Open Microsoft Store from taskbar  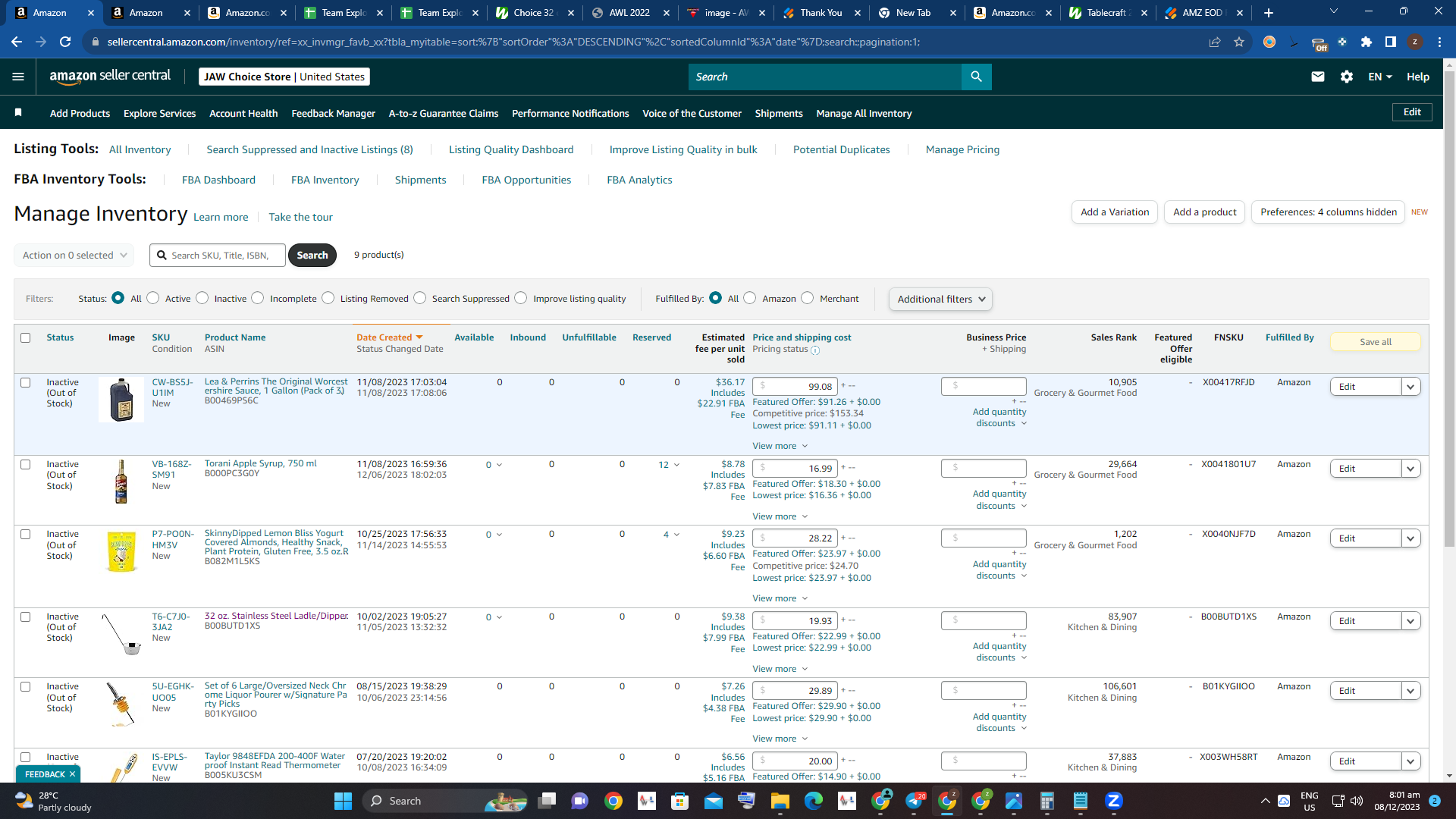click(x=680, y=801)
